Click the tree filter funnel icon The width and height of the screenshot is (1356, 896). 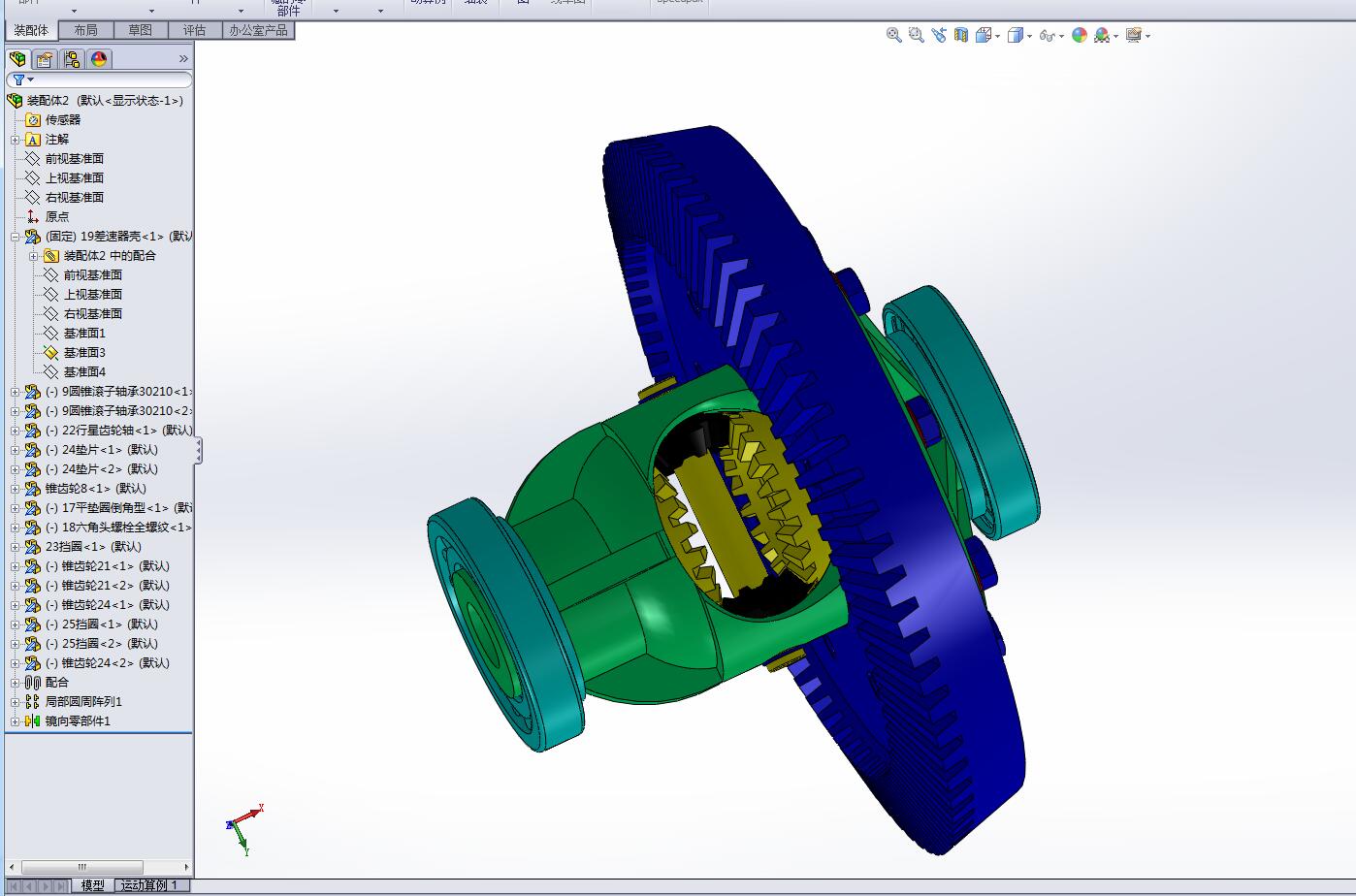tap(18, 80)
